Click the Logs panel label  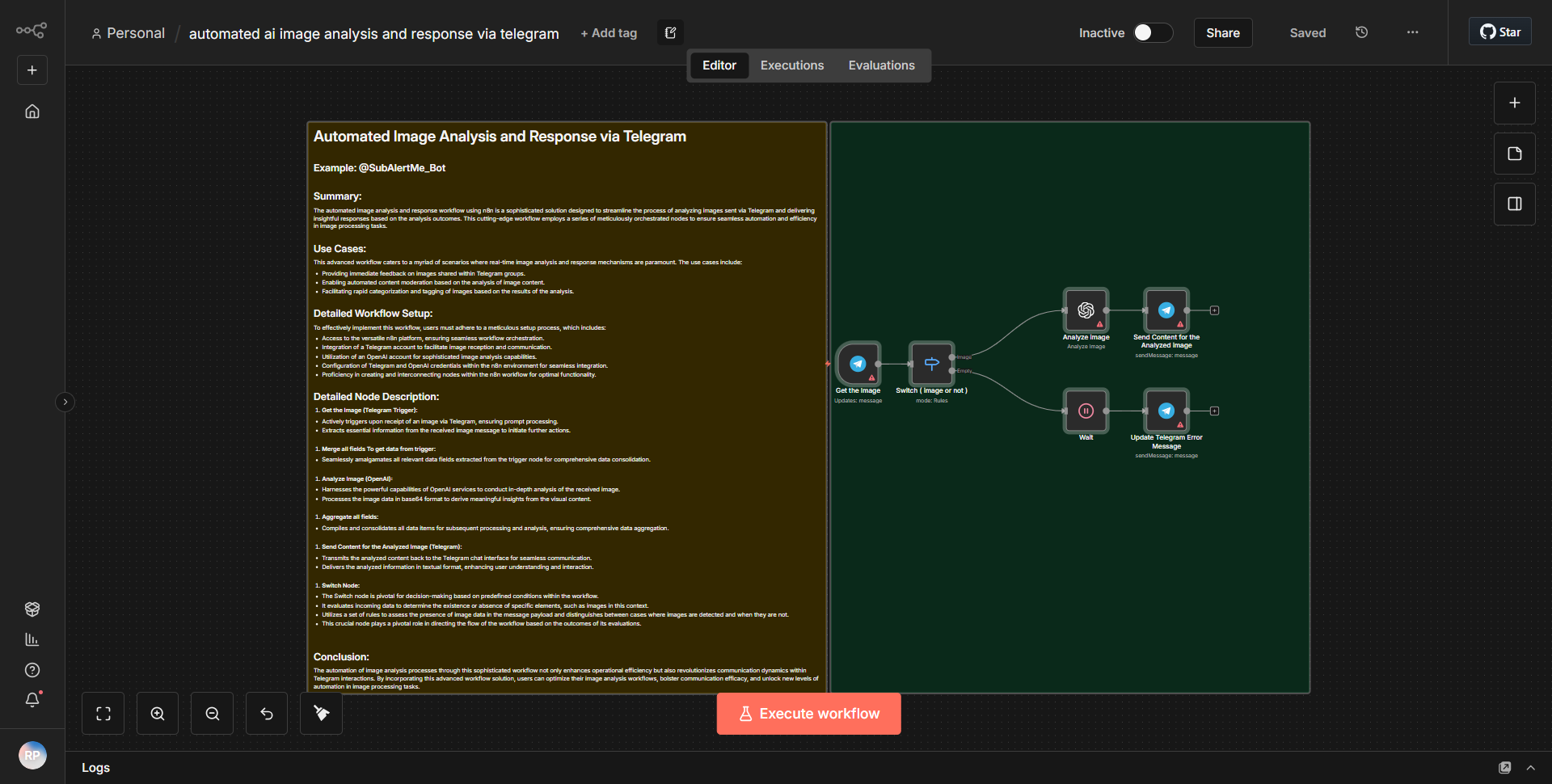pyautogui.click(x=95, y=768)
